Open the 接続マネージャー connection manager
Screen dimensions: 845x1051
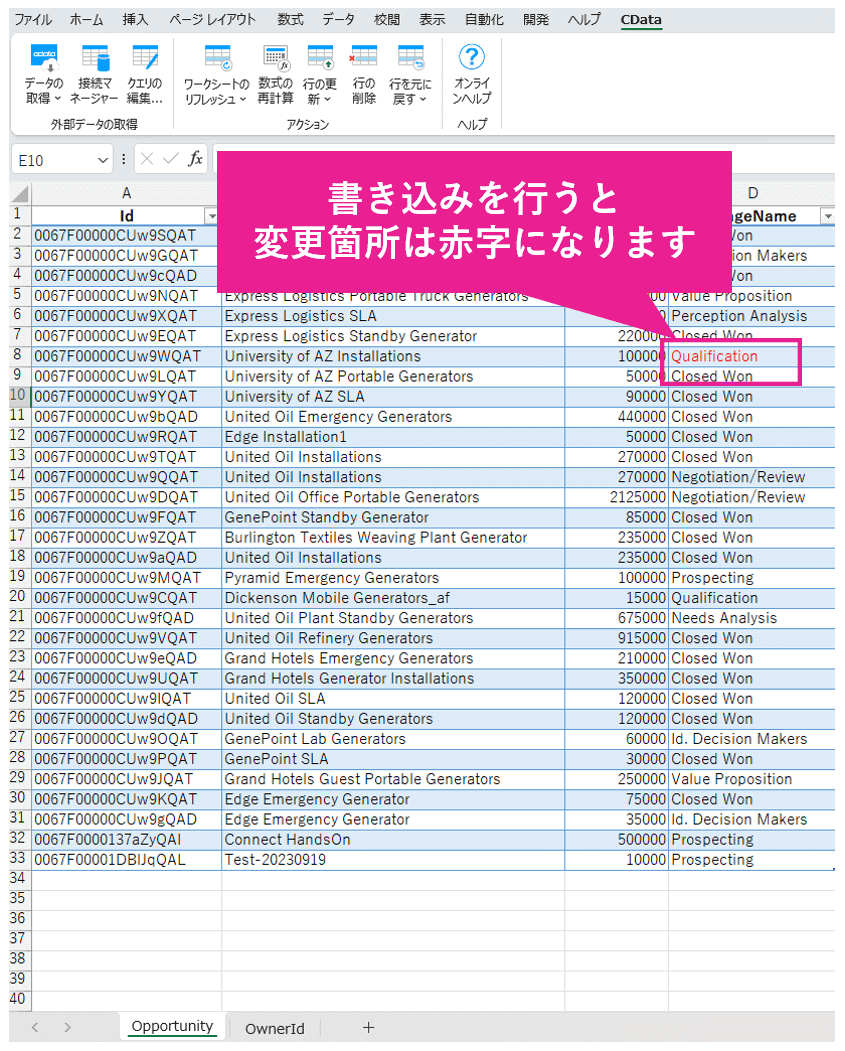(94, 74)
